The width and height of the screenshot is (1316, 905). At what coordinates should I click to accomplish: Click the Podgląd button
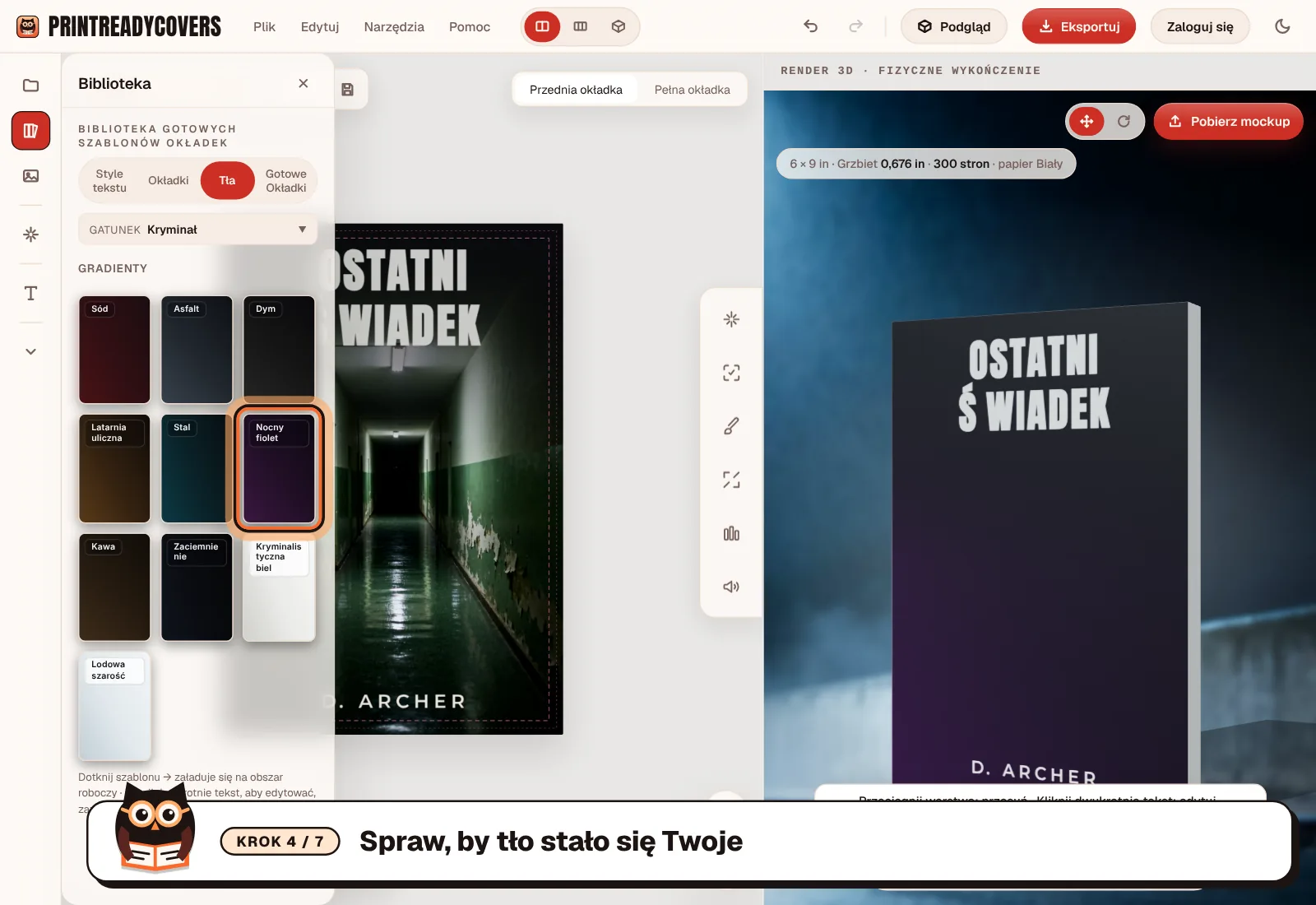[x=954, y=26]
